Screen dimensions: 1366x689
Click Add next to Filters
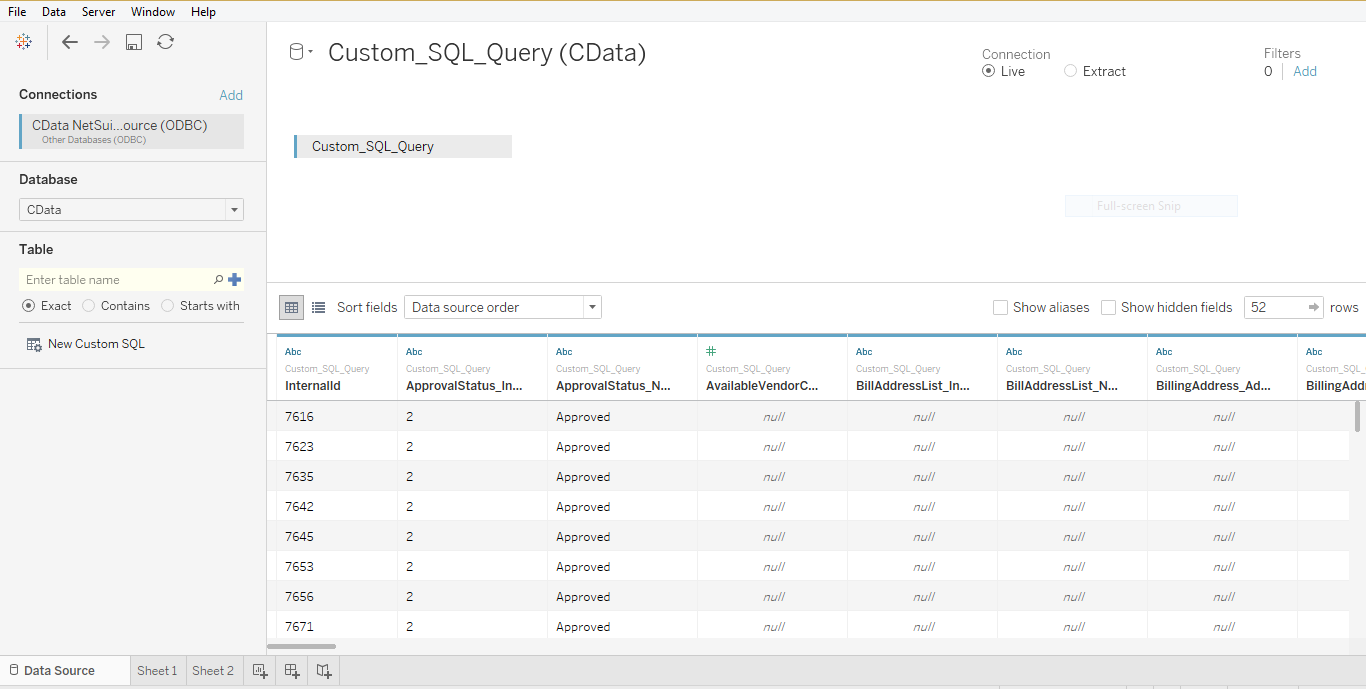(1304, 71)
